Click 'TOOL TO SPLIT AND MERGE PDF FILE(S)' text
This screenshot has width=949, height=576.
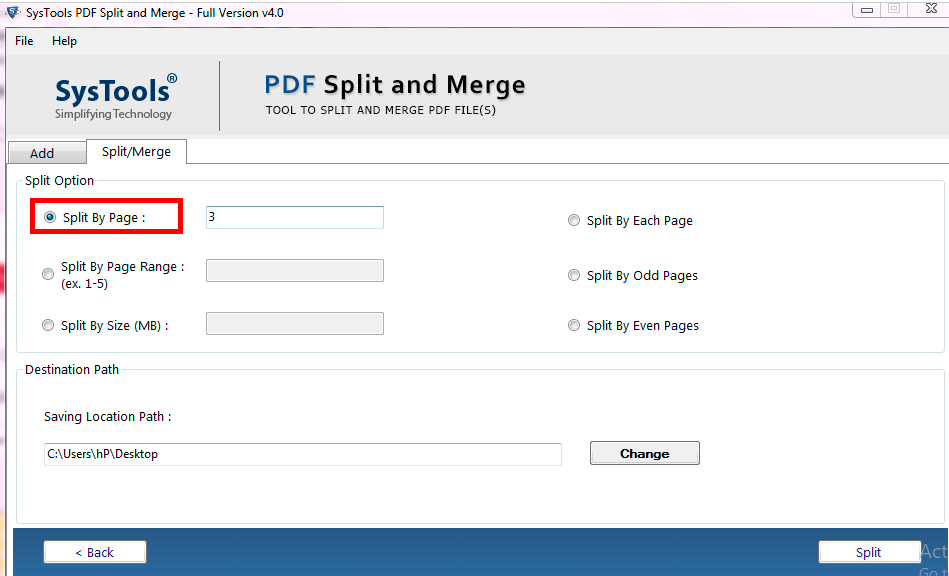(x=381, y=111)
